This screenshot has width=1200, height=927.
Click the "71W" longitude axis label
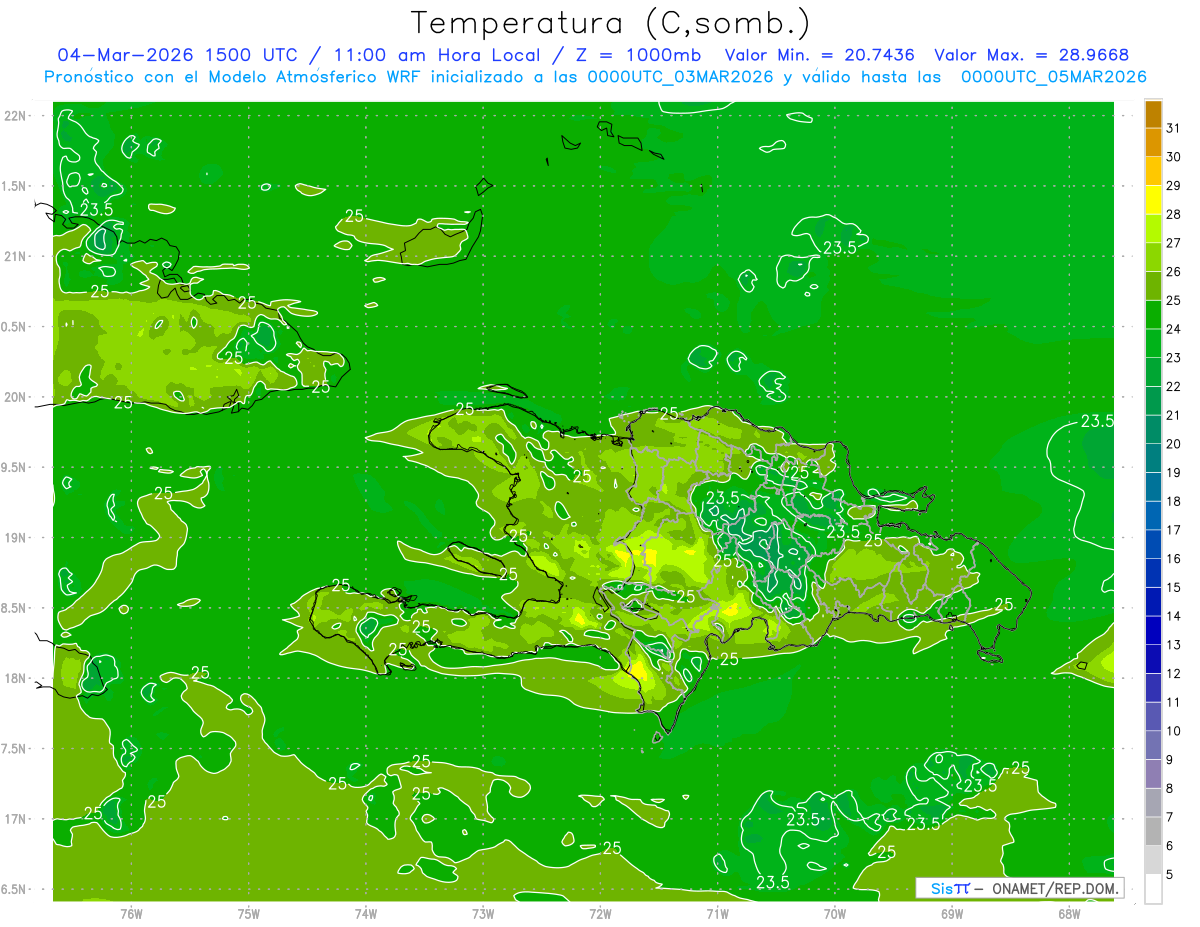(717, 913)
